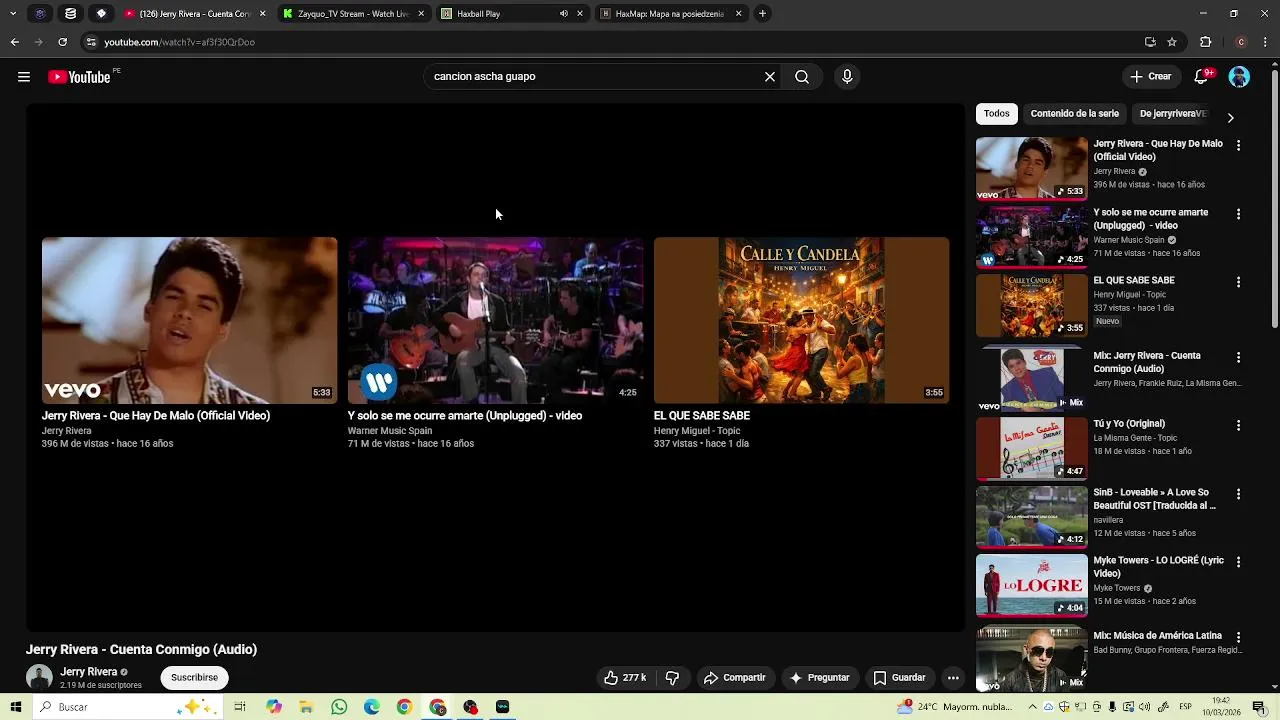View site information icon in address bar

pyautogui.click(x=91, y=42)
